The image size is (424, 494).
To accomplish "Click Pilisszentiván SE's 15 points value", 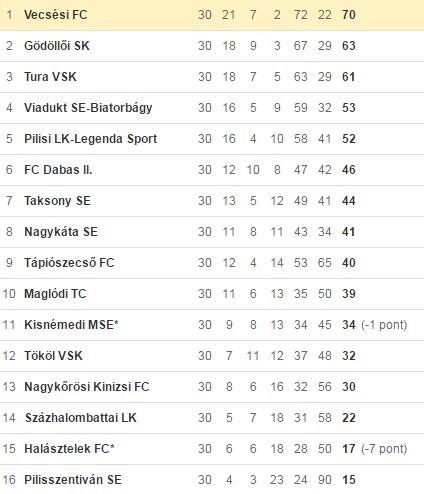I will [349, 480].
